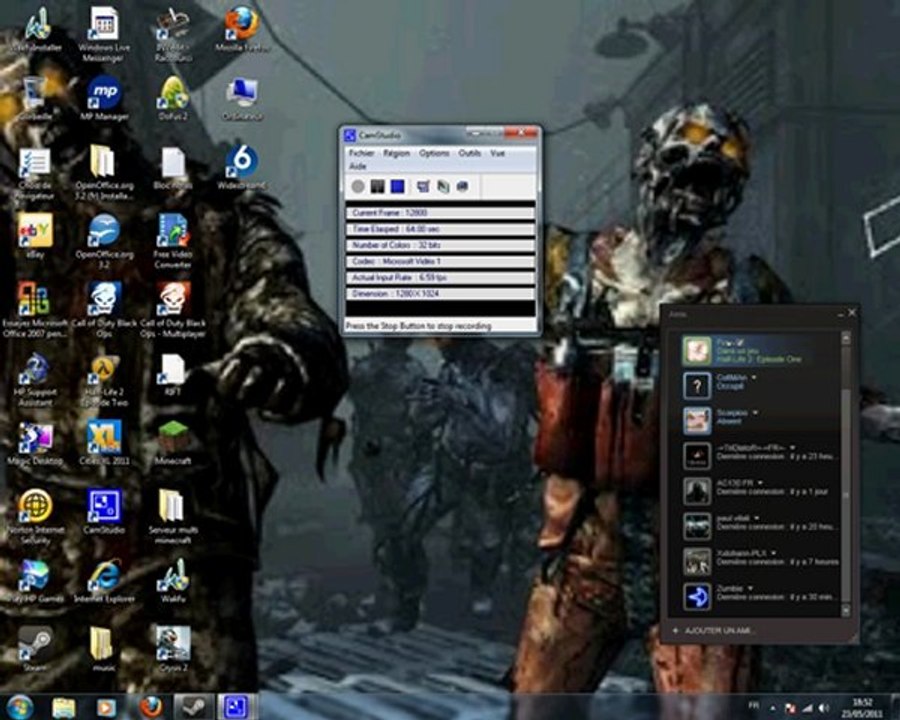900x720 pixels.
Task: Open Windows Explorer from the taskbar
Action: coord(64,707)
